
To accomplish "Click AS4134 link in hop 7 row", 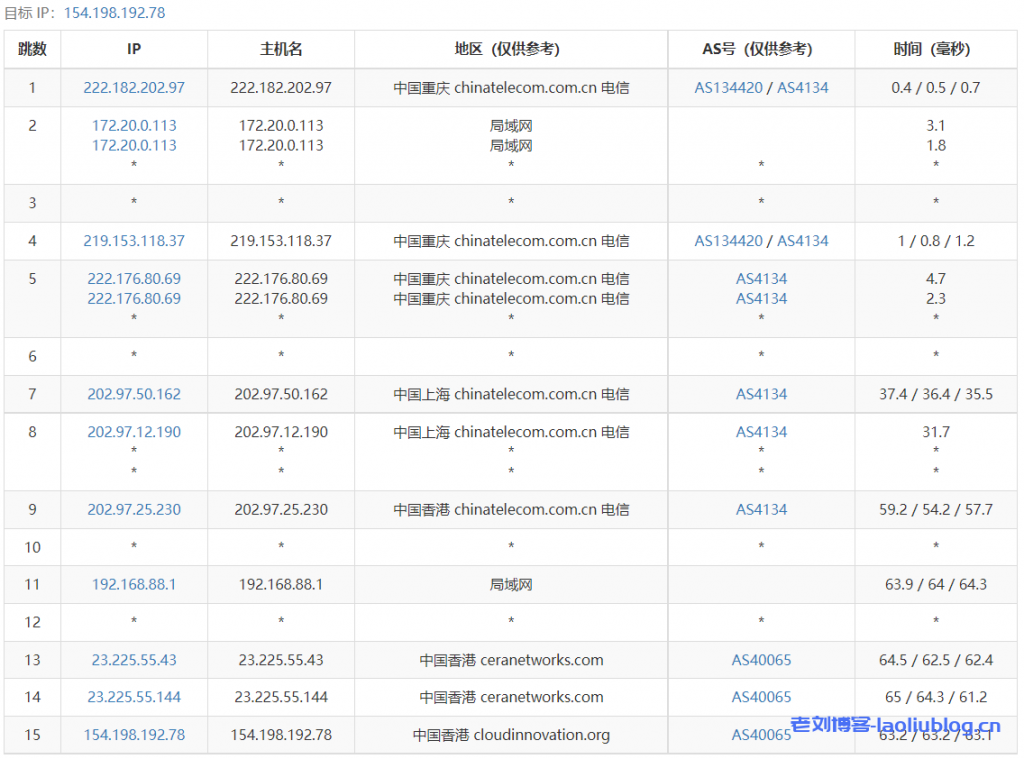I will click(x=761, y=394).
